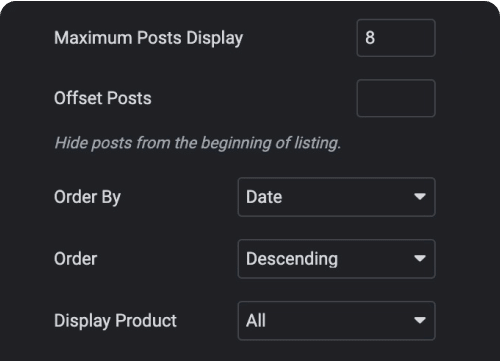500x361 pixels.
Task: Click the caret arrow beside Descending
Action: [x=420, y=258]
